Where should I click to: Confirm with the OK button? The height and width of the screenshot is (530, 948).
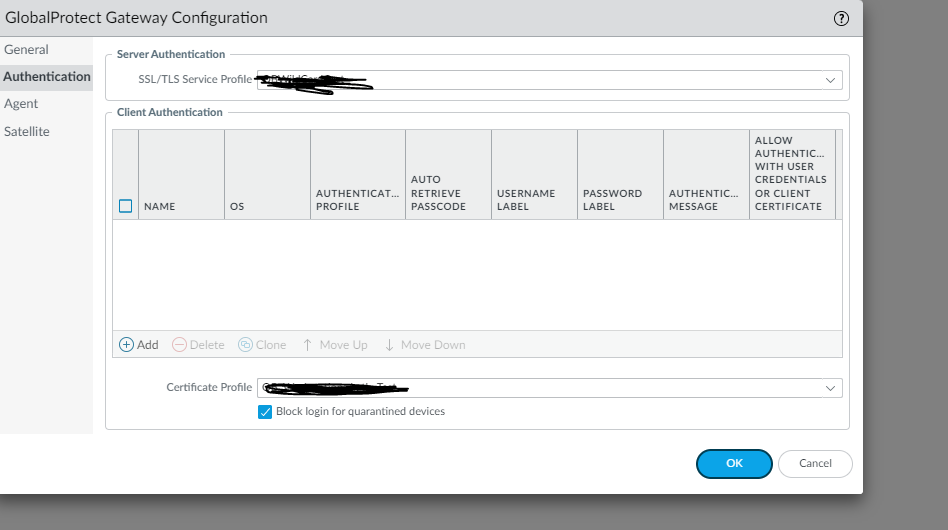pos(734,464)
